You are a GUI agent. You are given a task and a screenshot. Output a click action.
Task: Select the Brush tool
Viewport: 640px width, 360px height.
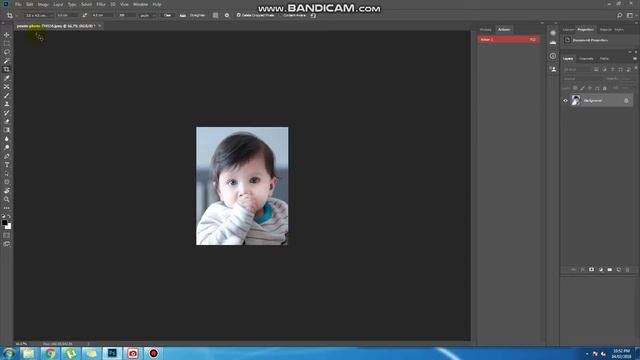point(7,96)
